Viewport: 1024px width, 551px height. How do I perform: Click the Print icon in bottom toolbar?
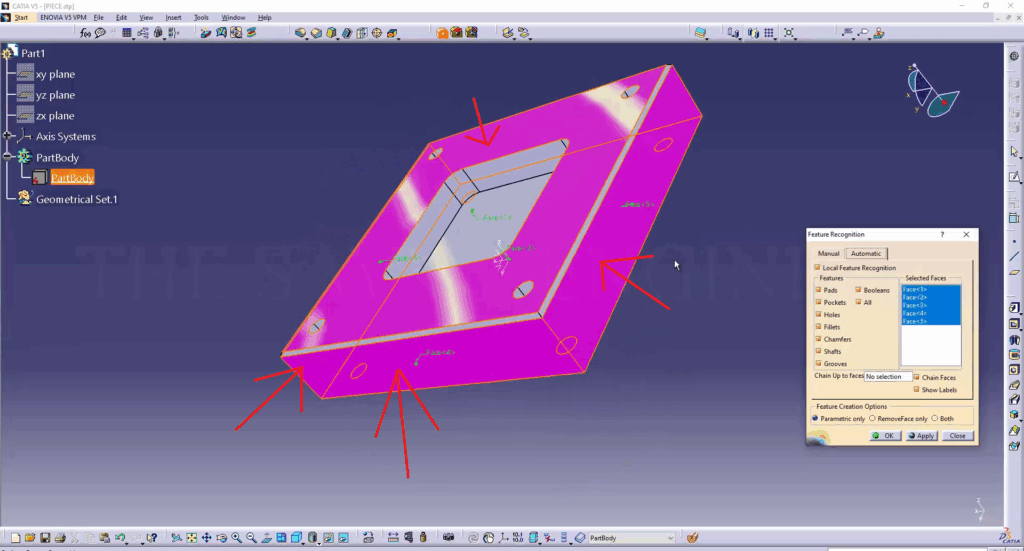click(60, 538)
